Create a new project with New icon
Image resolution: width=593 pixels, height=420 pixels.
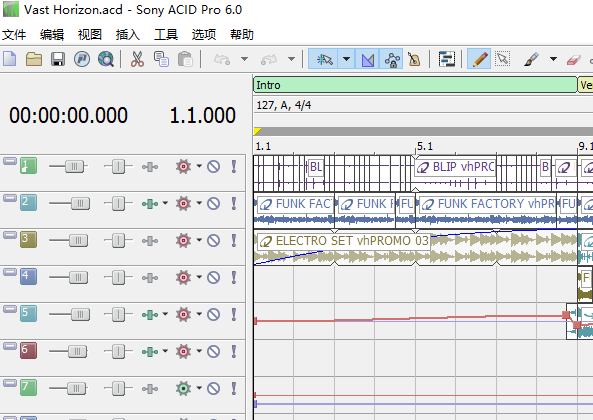coord(10,59)
